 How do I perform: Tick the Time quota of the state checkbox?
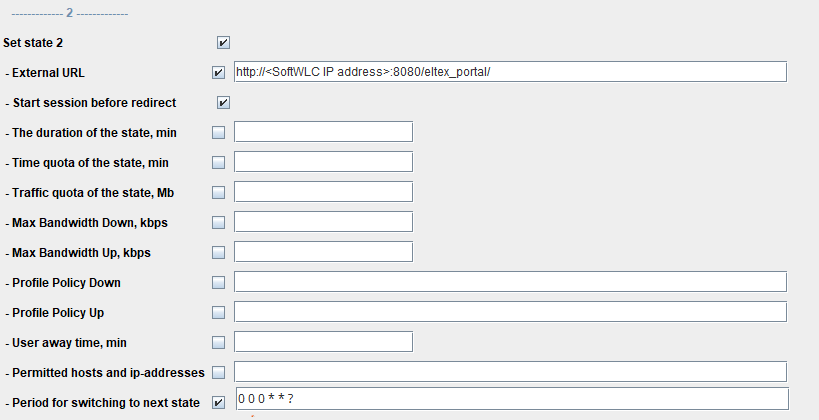click(x=219, y=163)
